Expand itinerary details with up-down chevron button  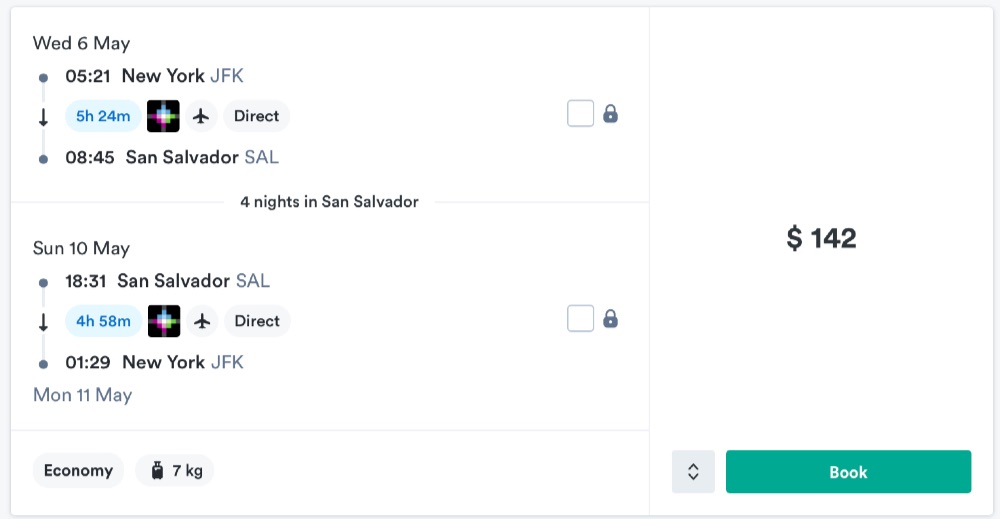click(x=693, y=472)
